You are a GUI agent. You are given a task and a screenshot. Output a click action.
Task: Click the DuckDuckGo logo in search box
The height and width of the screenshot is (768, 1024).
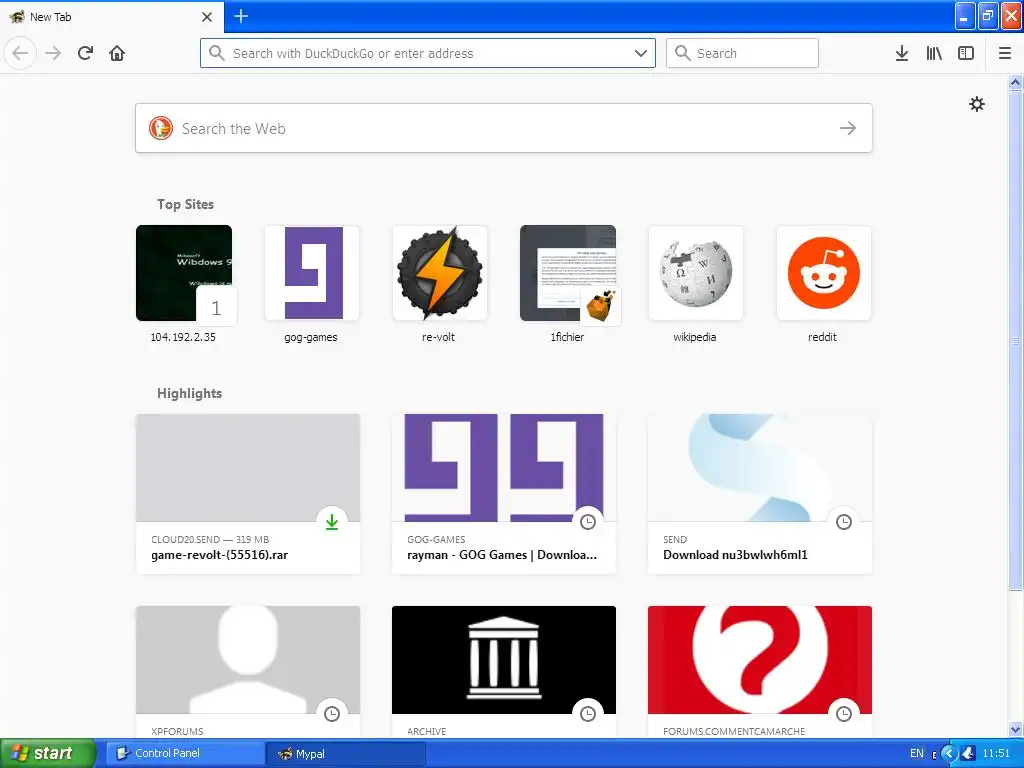[161, 128]
